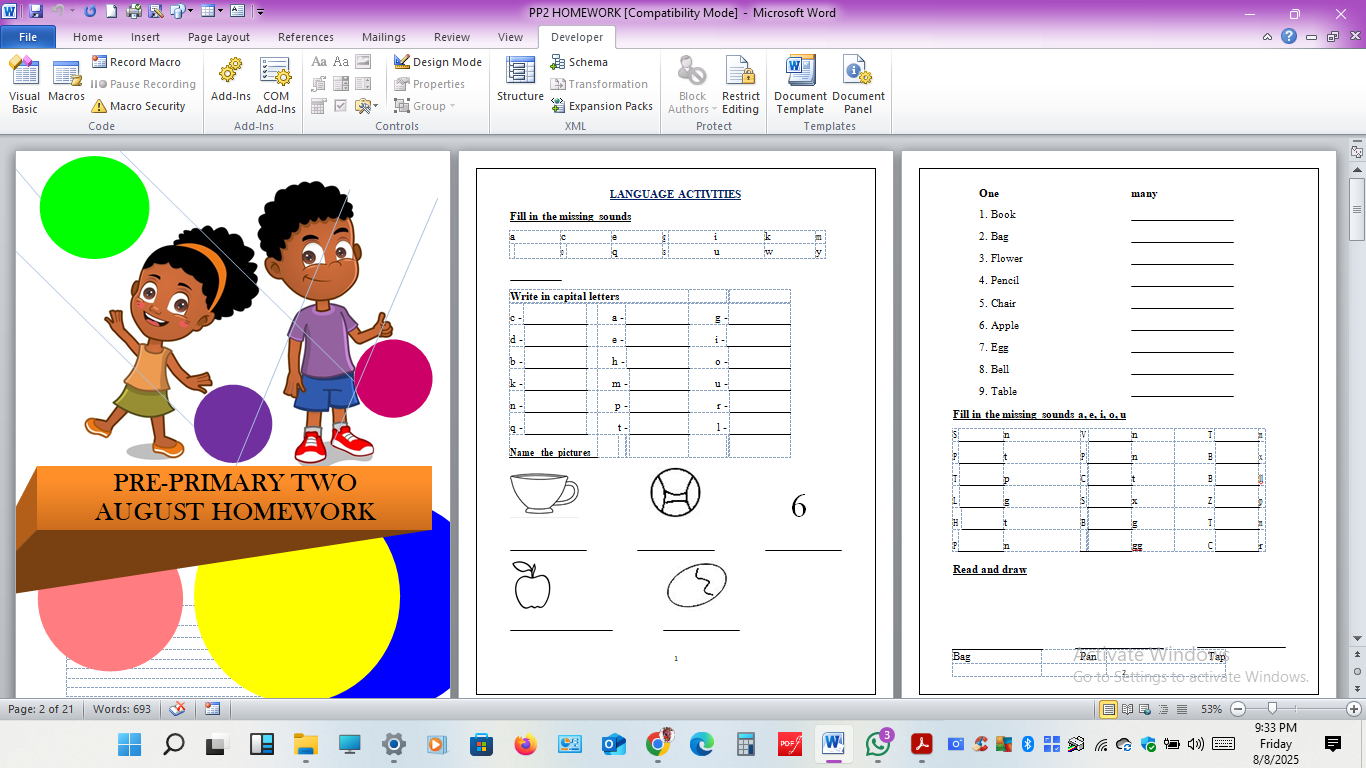Toggle Design Mode for controls

437,62
